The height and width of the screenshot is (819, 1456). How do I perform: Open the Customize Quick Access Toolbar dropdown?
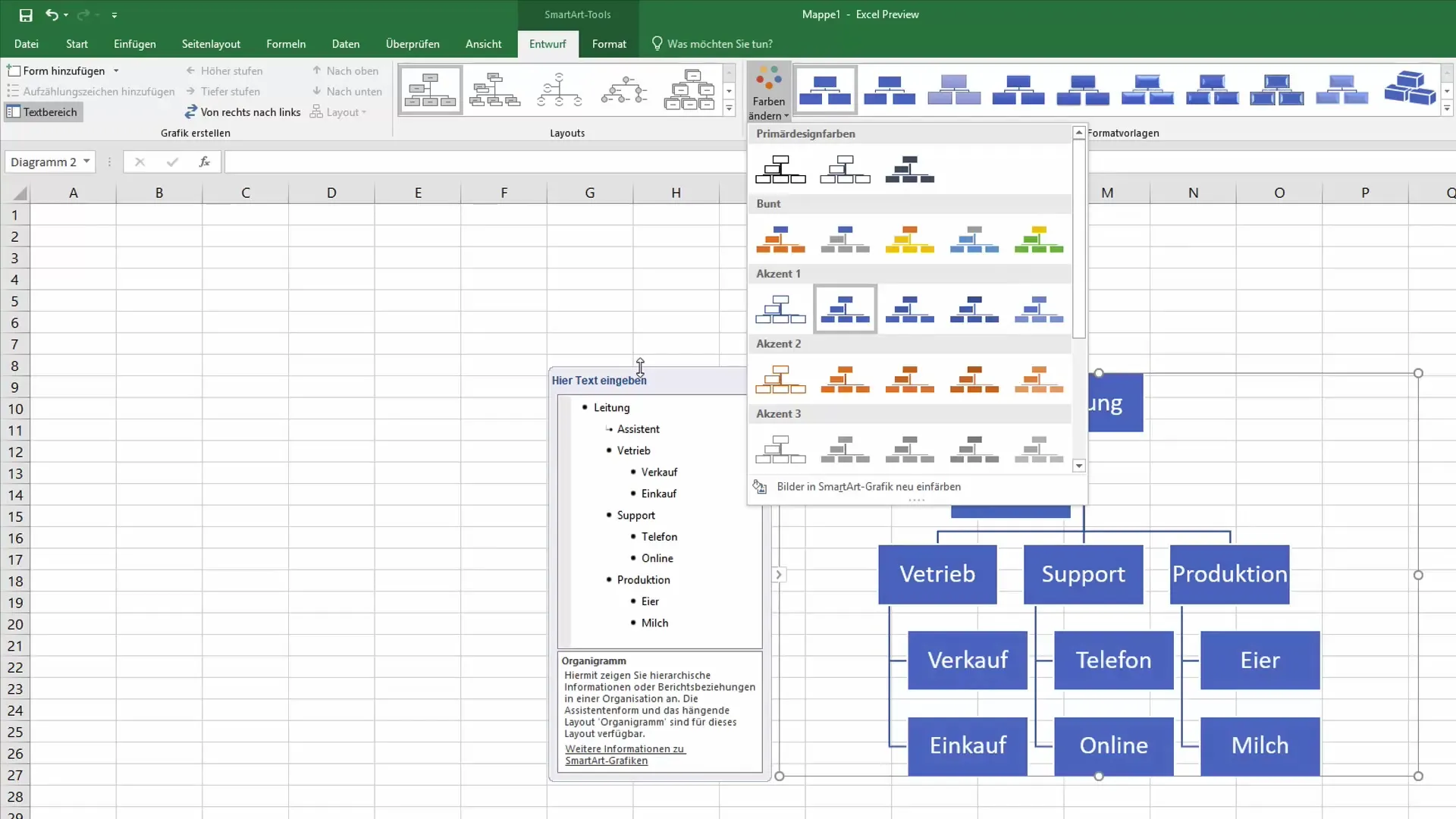[115, 15]
